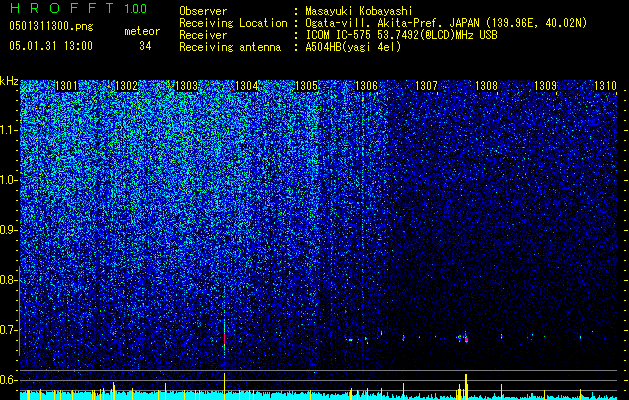Click the 1.1 kHz frequency label

tap(9, 130)
